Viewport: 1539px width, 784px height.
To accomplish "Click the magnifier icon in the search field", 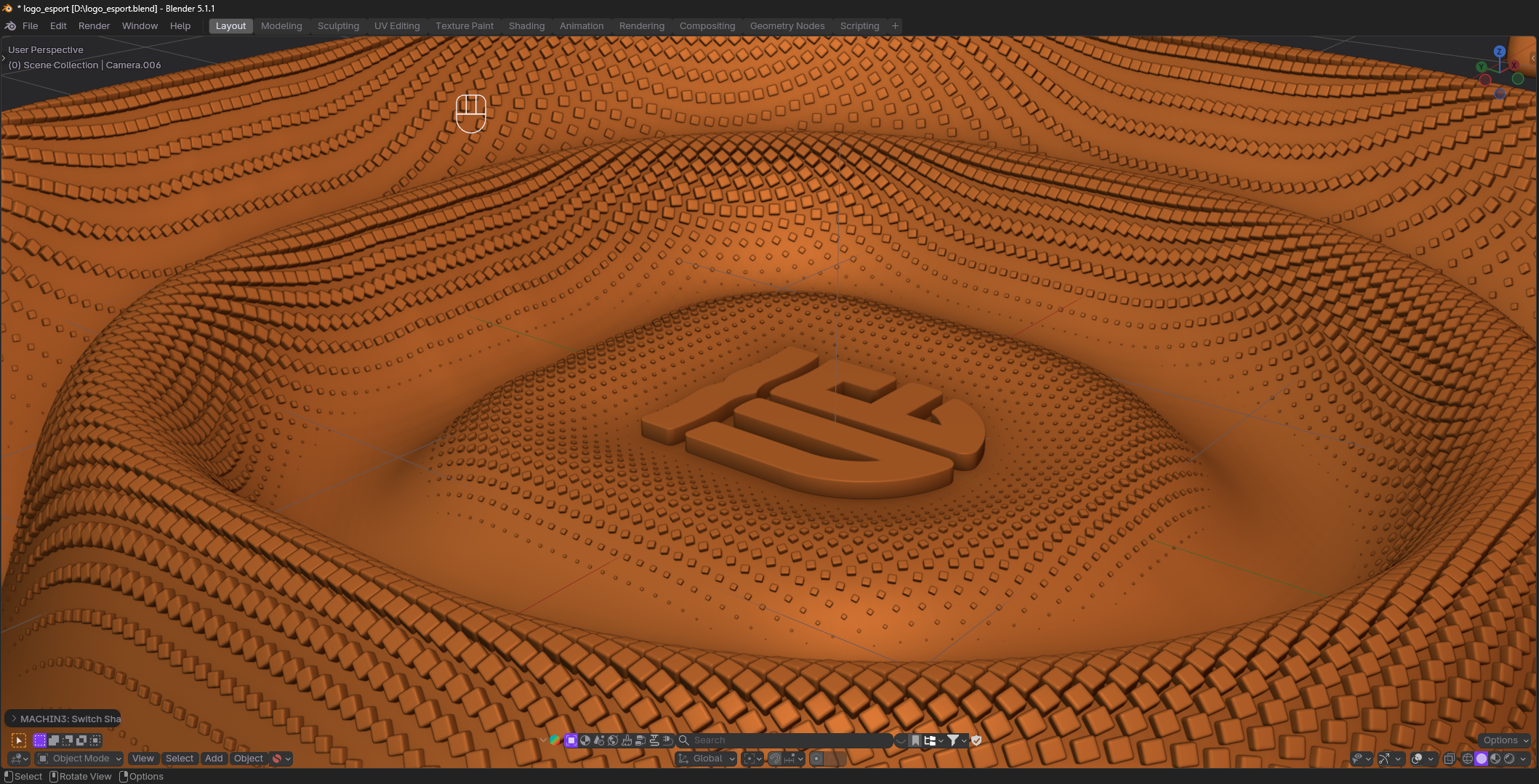I will pos(684,740).
